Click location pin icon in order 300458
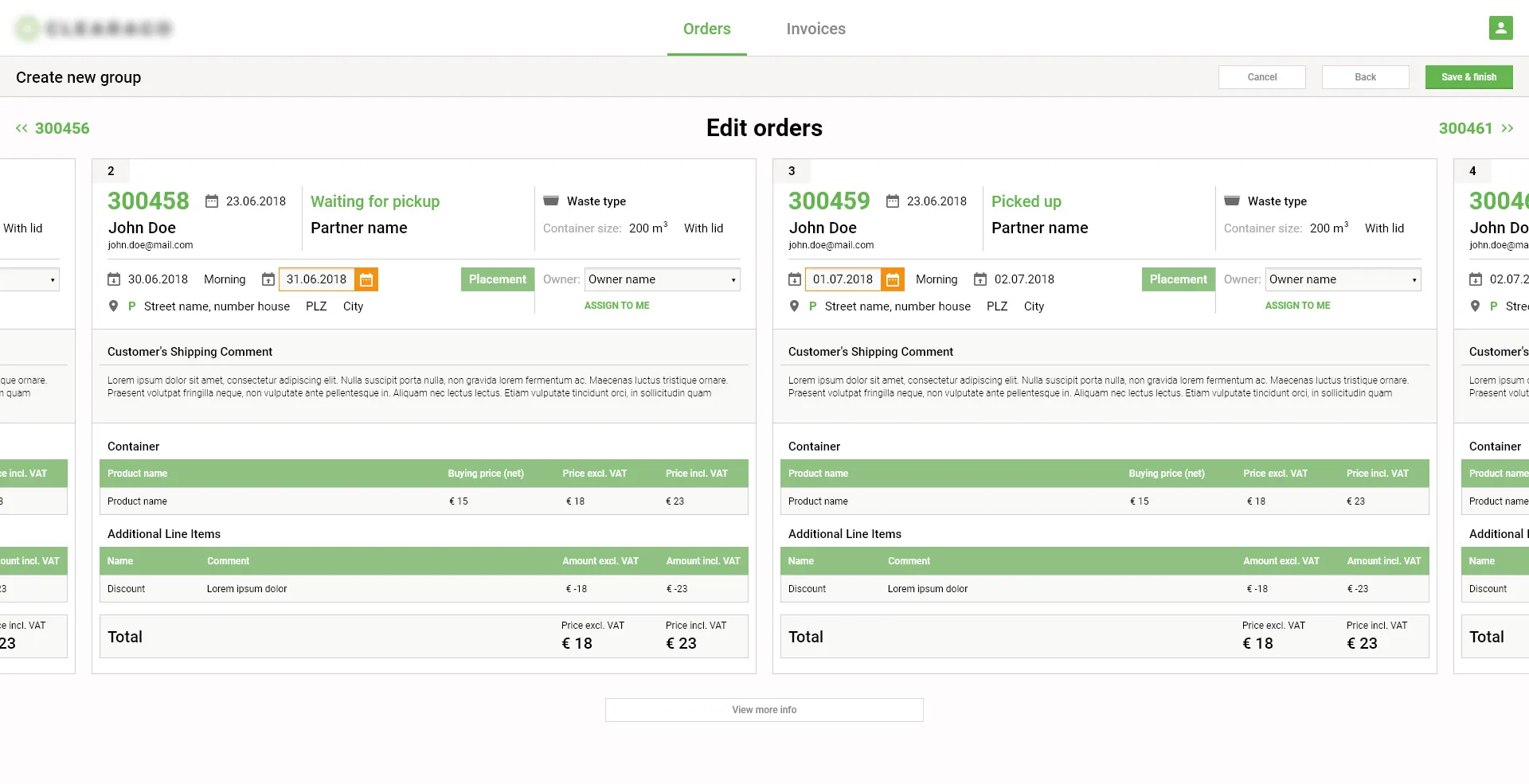Viewport: 1529px width, 784px height. (x=113, y=306)
